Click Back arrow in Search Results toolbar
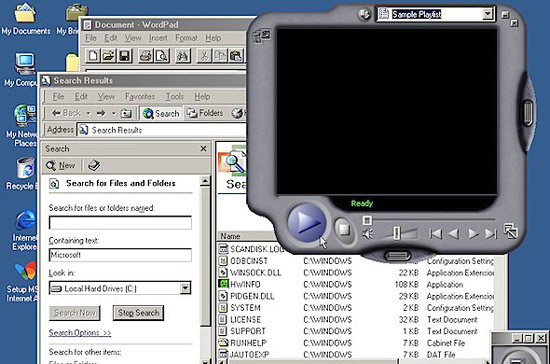This screenshot has width=550, height=364. click(x=66, y=113)
